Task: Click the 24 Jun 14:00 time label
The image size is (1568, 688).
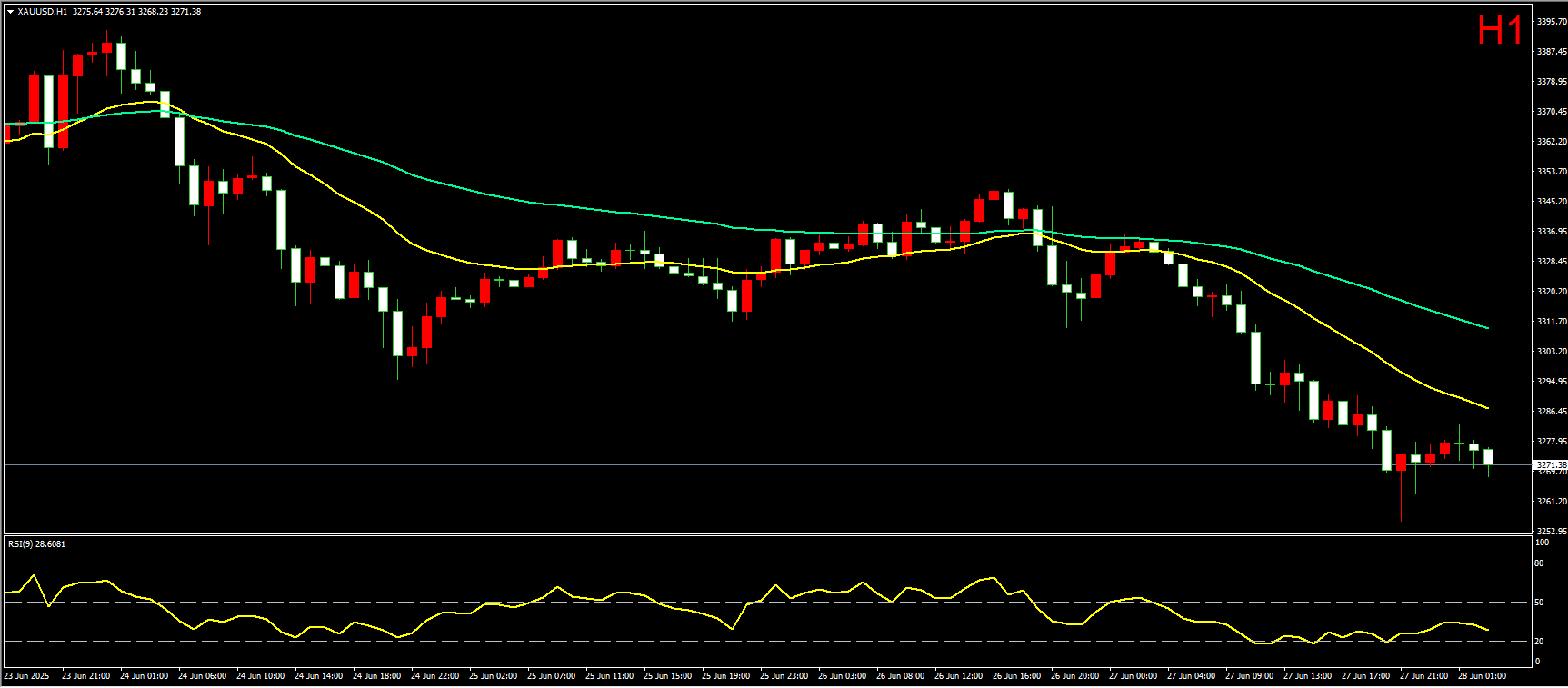Action: 319,675
